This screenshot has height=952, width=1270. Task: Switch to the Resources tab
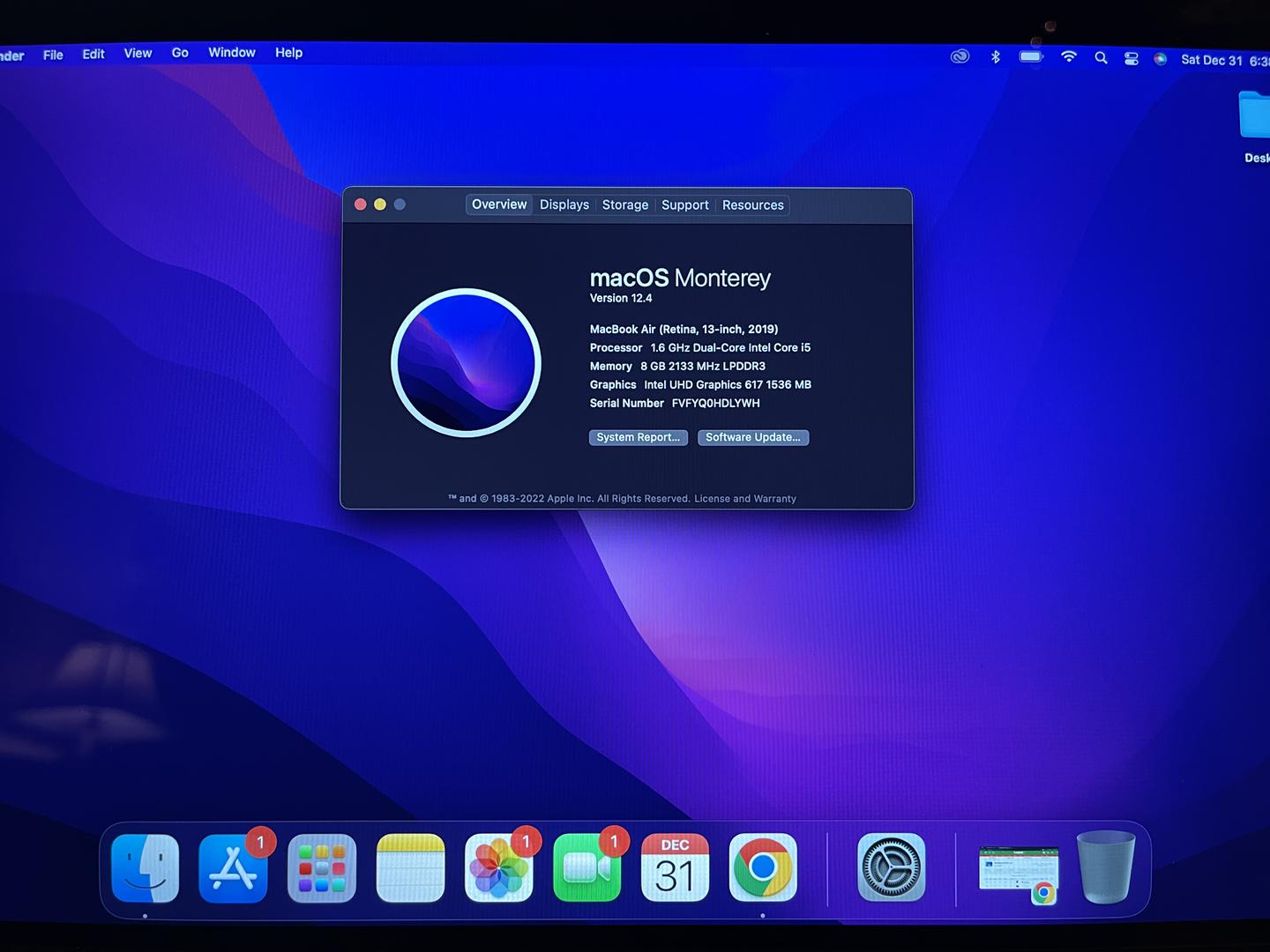(x=753, y=205)
